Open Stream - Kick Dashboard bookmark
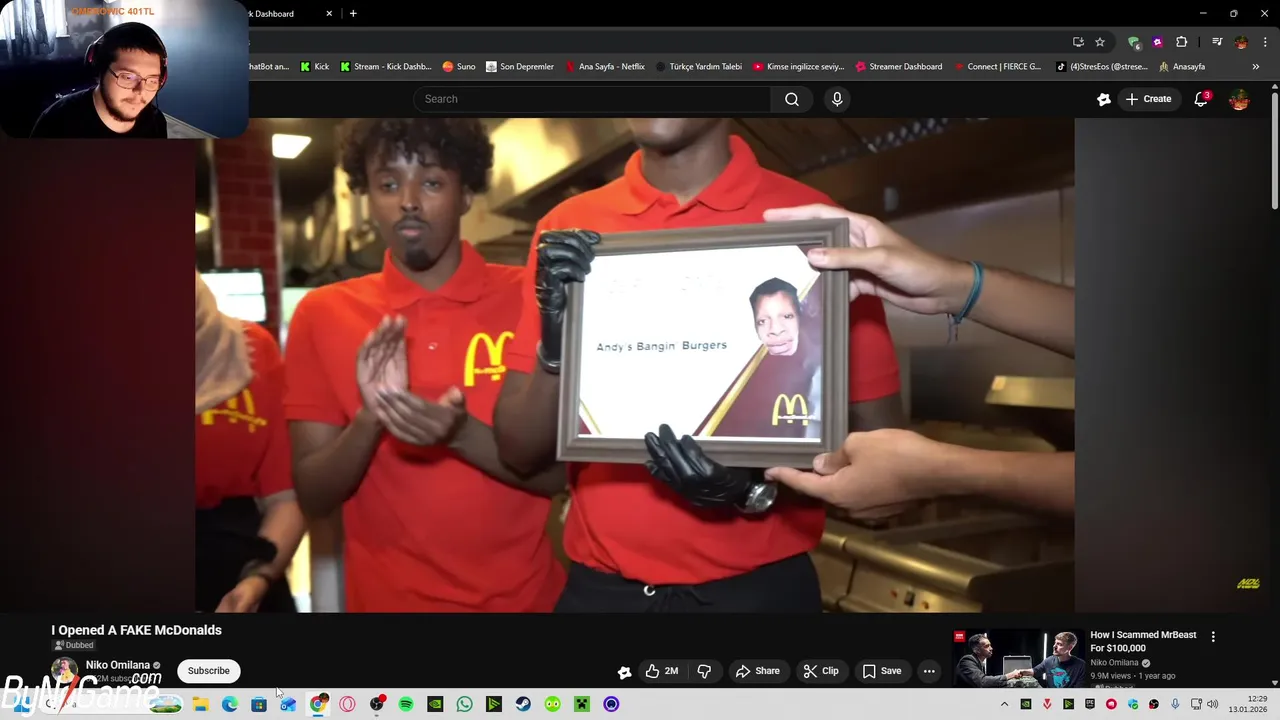1280x720 pixels. coord(385,67)
